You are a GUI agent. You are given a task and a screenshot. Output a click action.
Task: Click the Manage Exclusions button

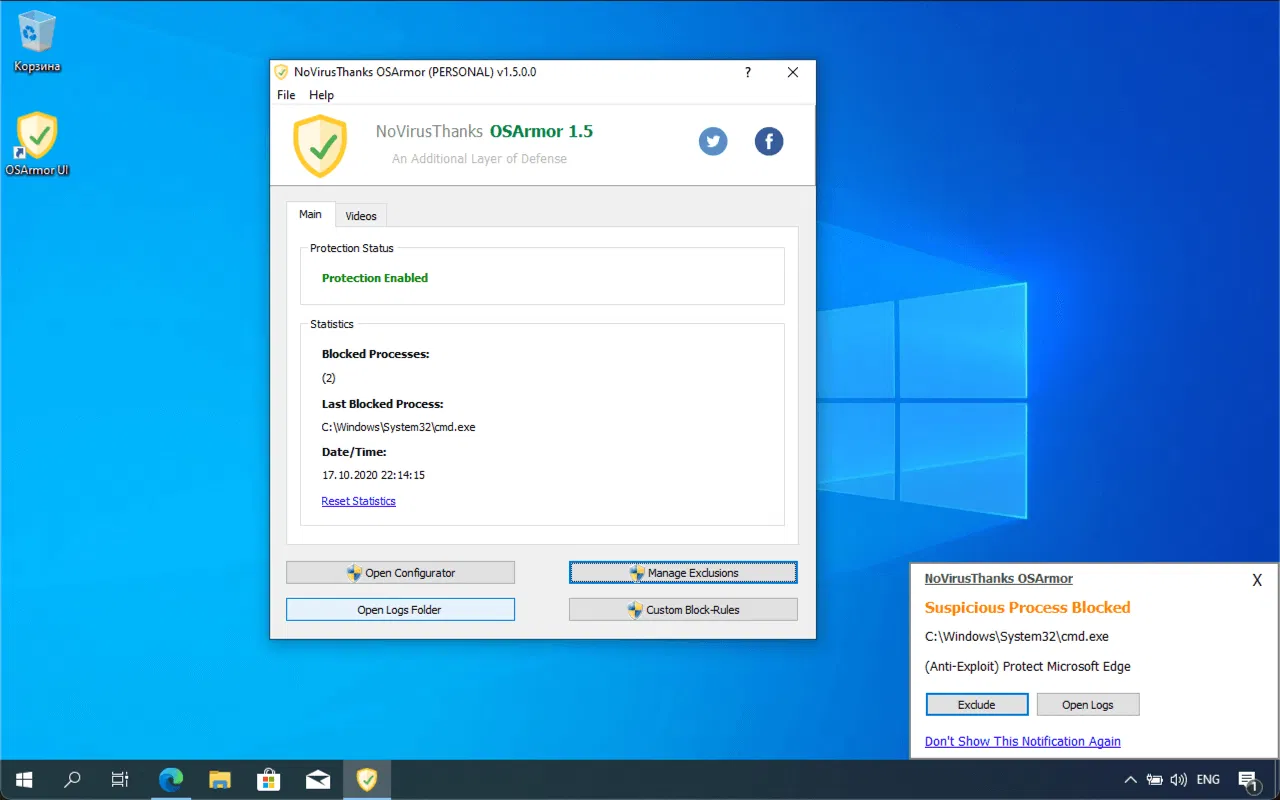(683, 573)
